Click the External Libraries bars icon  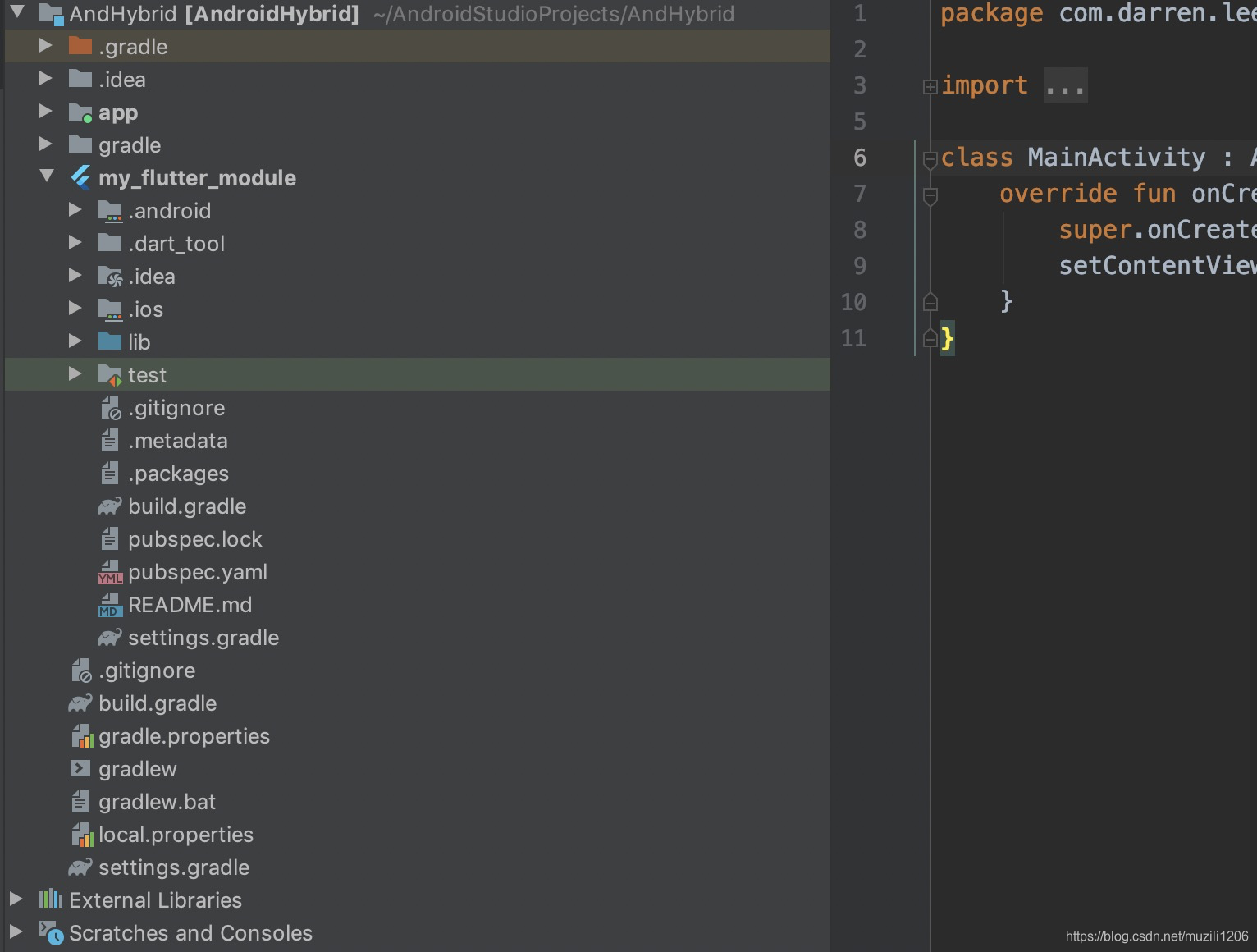51,899
